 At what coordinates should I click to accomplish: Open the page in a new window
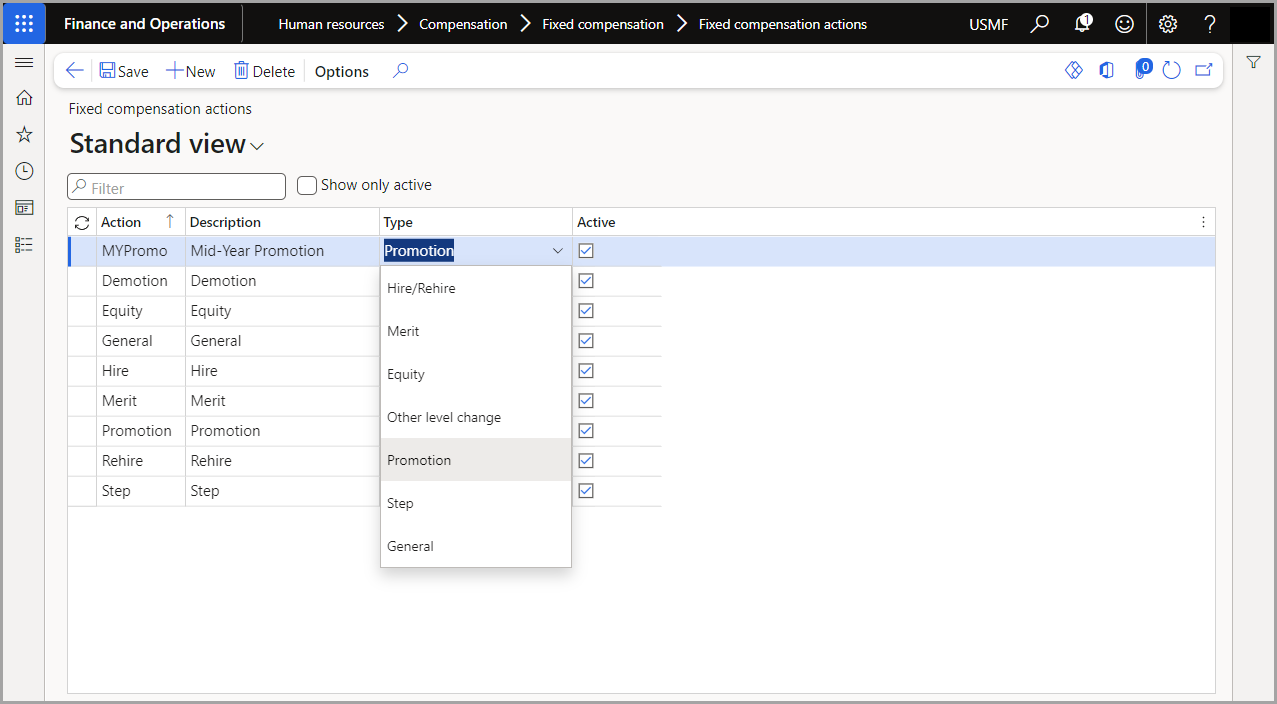point(1204,70)
